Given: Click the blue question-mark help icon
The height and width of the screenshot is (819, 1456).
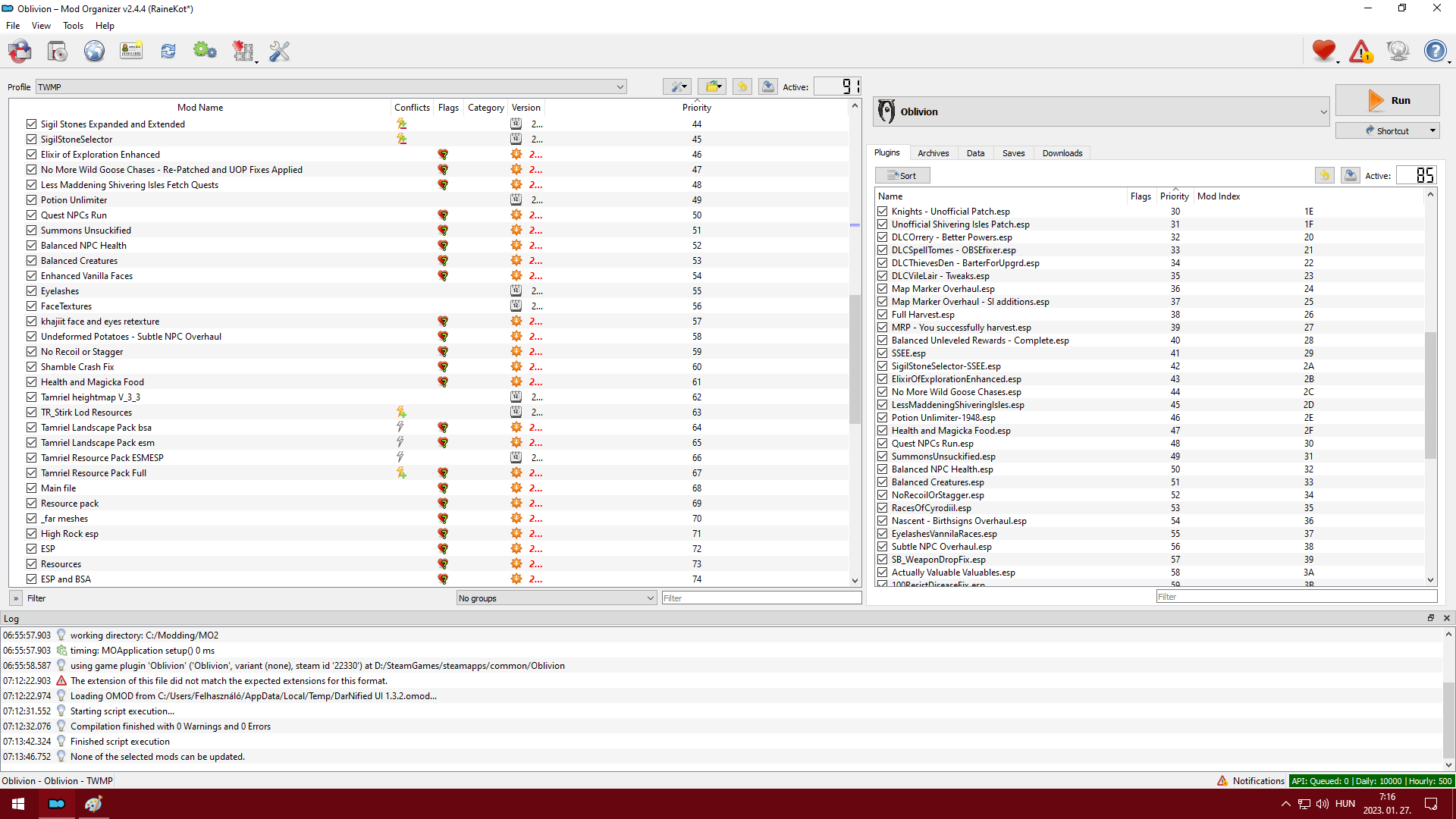Looking at the screenshot, I should pos(1435,51).
